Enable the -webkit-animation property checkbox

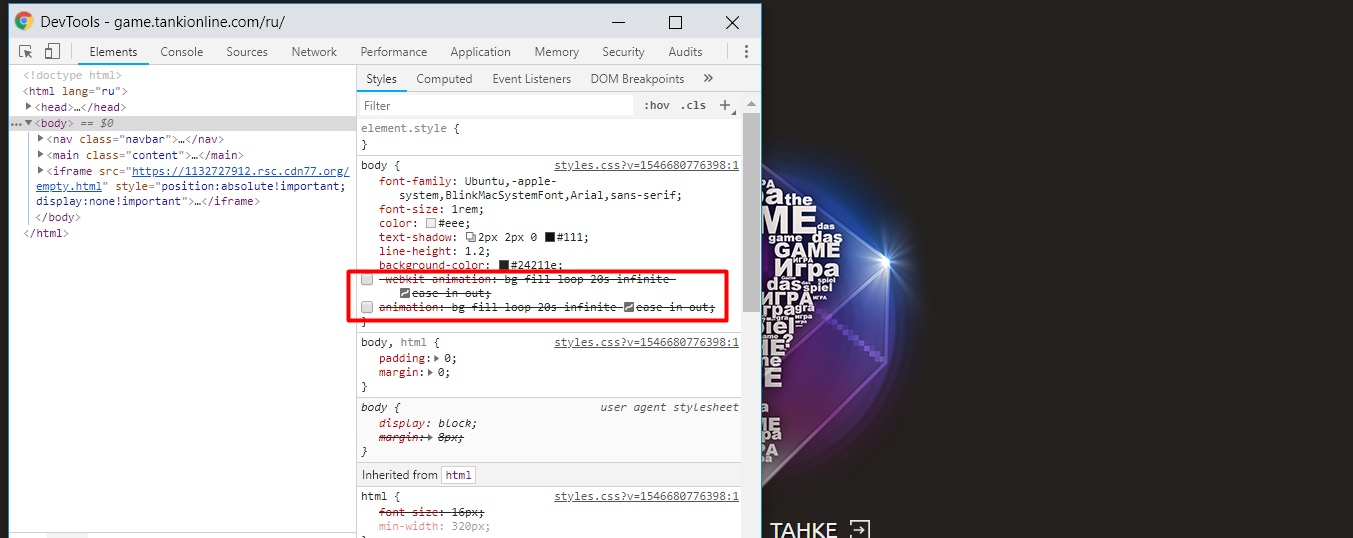[x=367, y=279]
